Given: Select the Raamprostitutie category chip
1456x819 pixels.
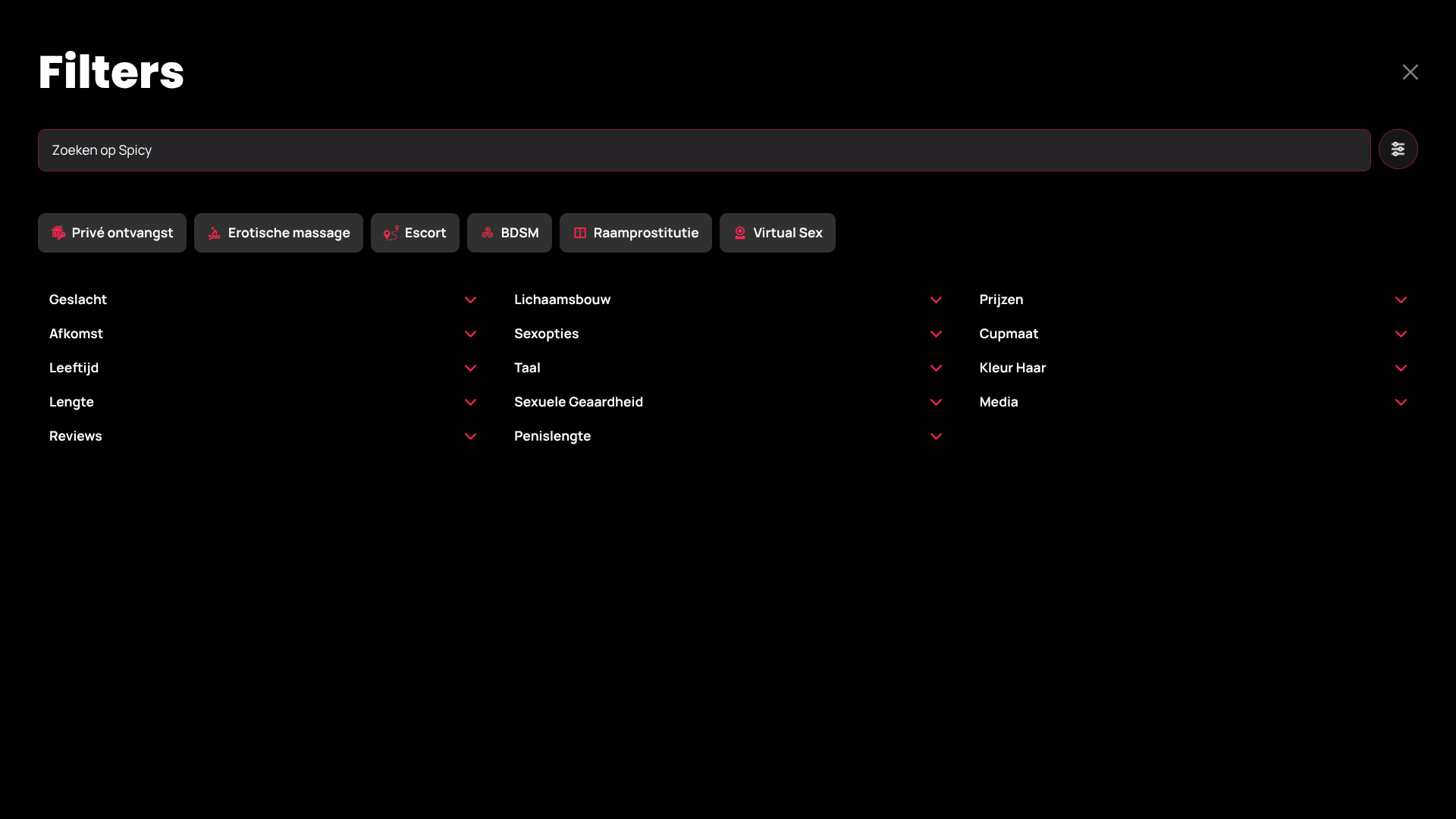Looking at the screenshot, I should 635,233.
